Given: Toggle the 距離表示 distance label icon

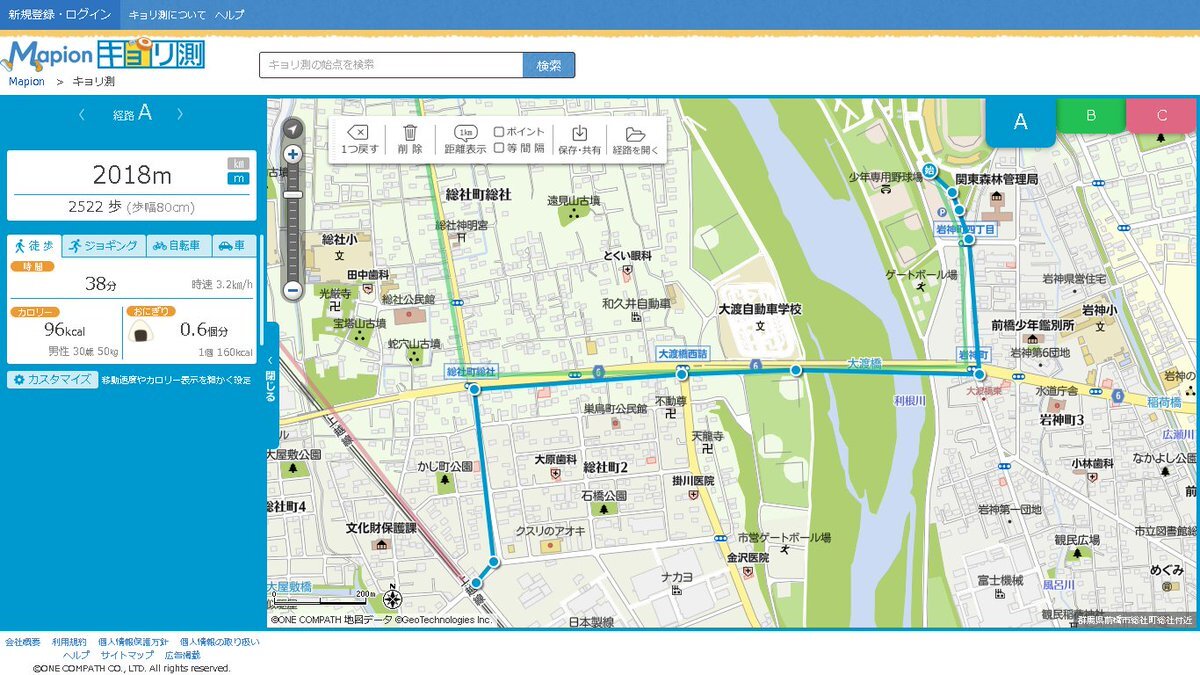Looking at the screenshot, I should pyautogui.click(x=465, y=139).
